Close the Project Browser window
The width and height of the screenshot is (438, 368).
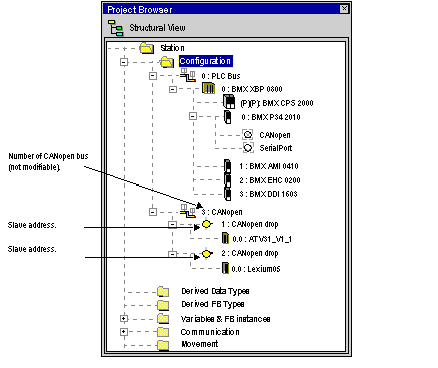pyautogui.click(x=344, y=9)
